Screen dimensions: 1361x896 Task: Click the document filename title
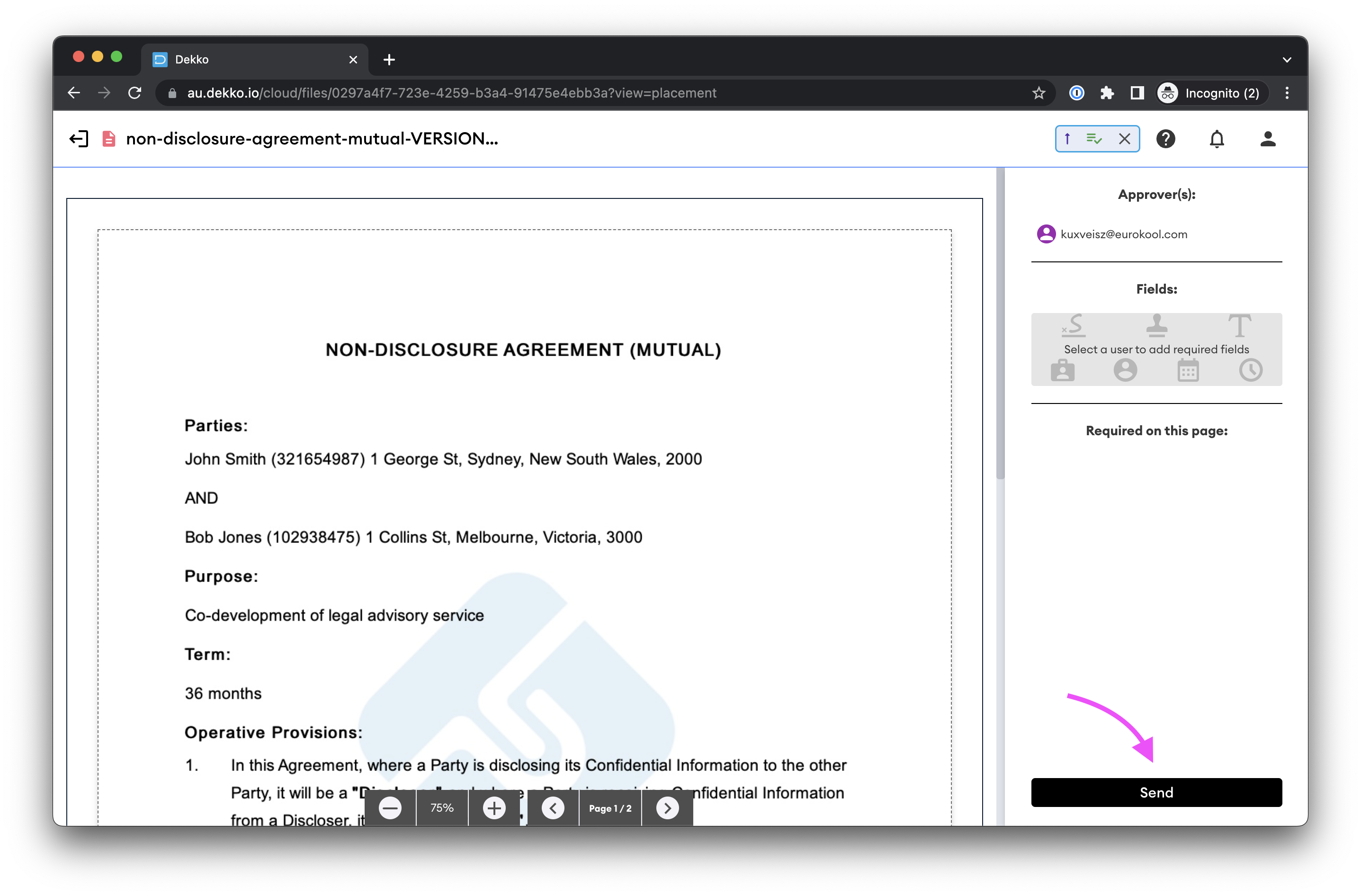pyautogui.click(x=312, y=139)
